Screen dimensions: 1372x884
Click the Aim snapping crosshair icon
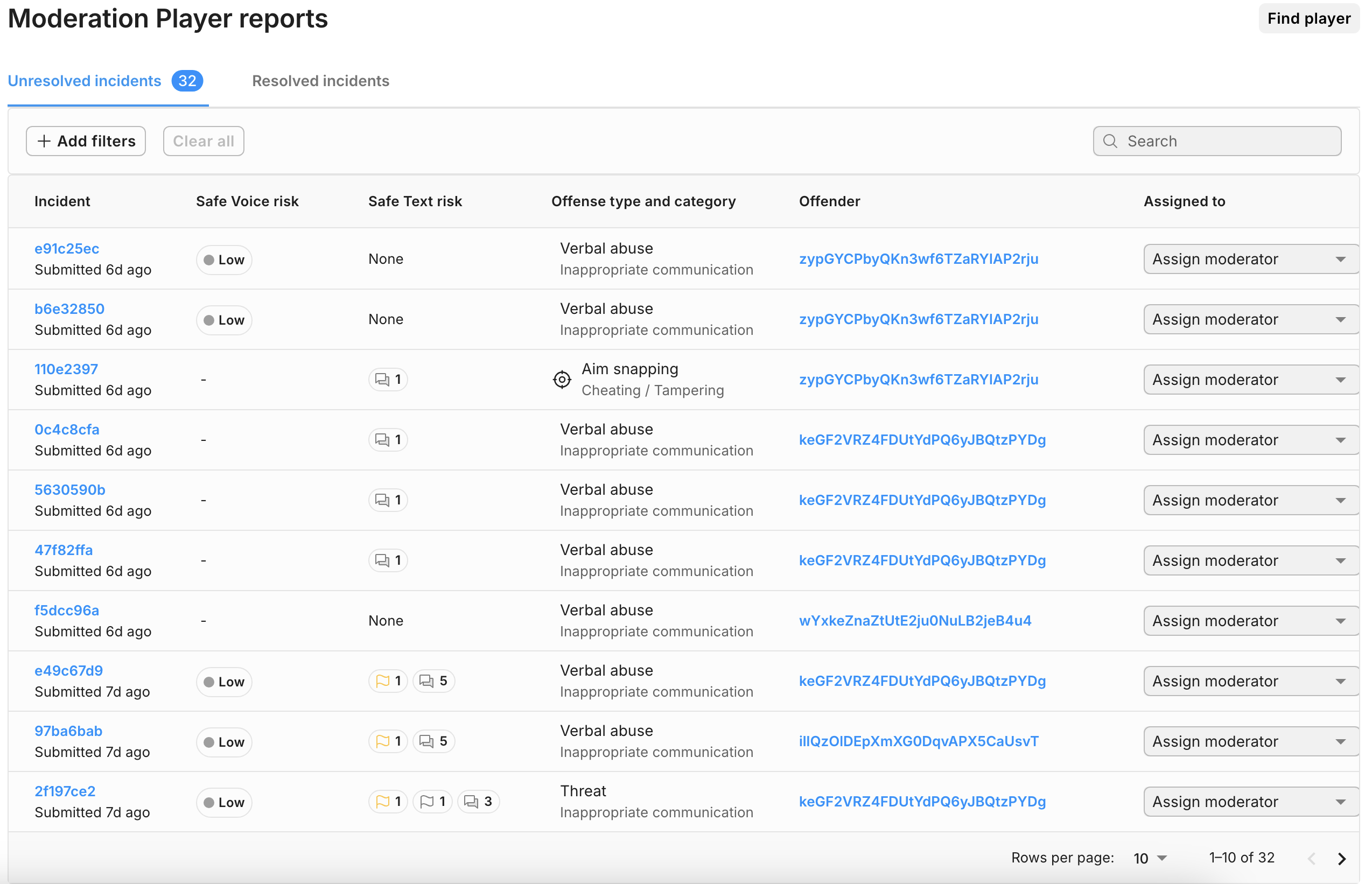(562, 380)
